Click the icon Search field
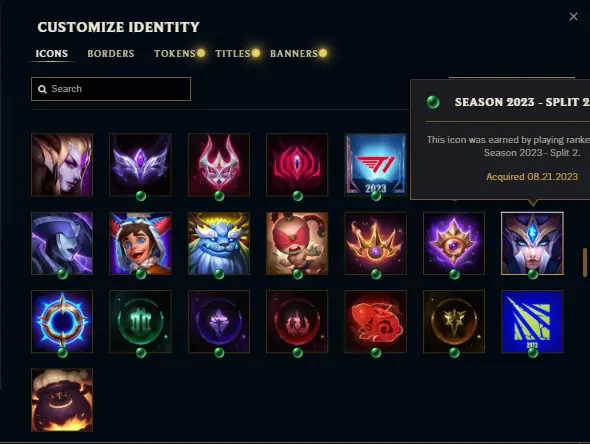Screen dimensions: 590x444 click(x=111, y=89)
